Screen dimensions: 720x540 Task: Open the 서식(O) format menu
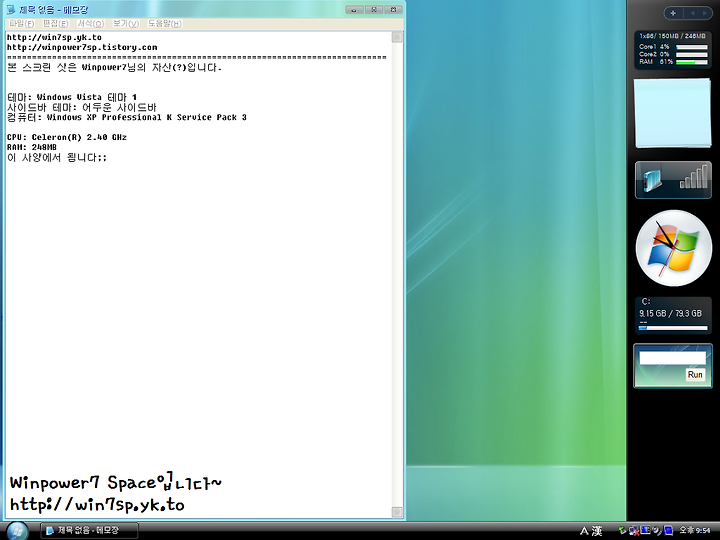(90, 23)
